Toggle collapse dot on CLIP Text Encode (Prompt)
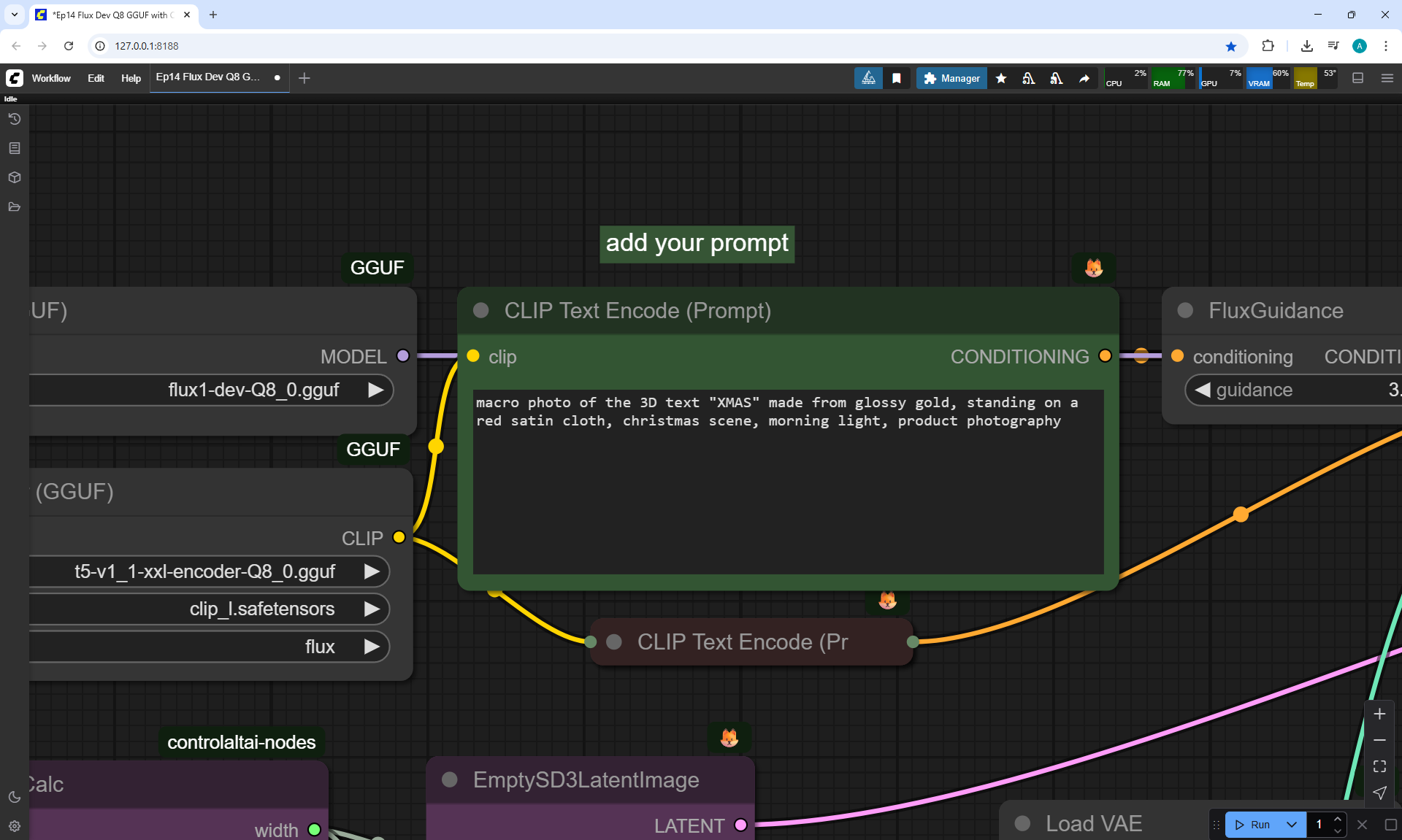Image resolution: width=1402 pixels, height=840 pixels. coord(480,311)
